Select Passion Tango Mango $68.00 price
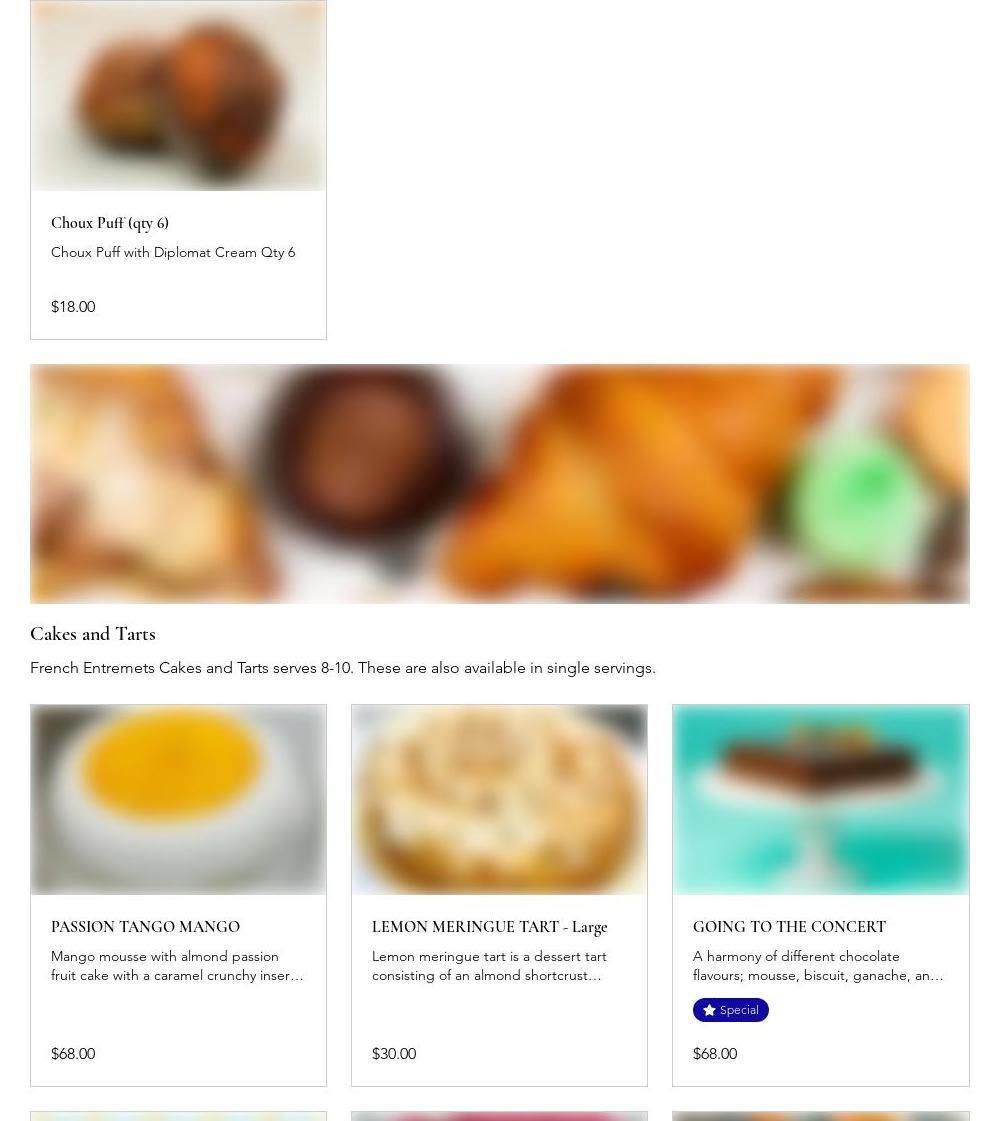999x1121 pixels. 73,1054
